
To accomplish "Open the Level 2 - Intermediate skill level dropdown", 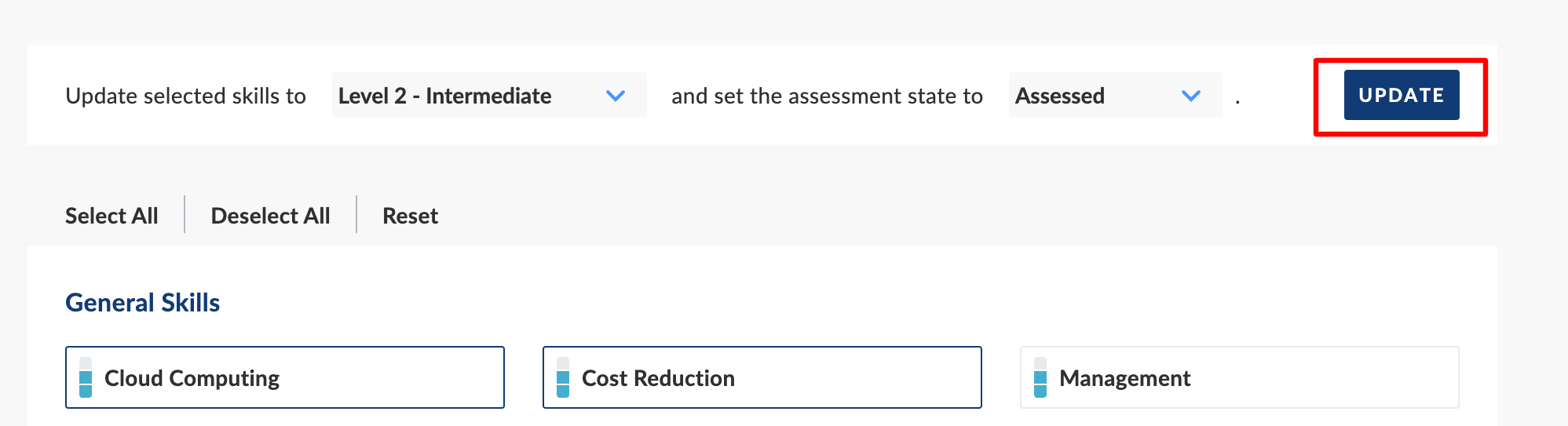I will pos(489,95).
